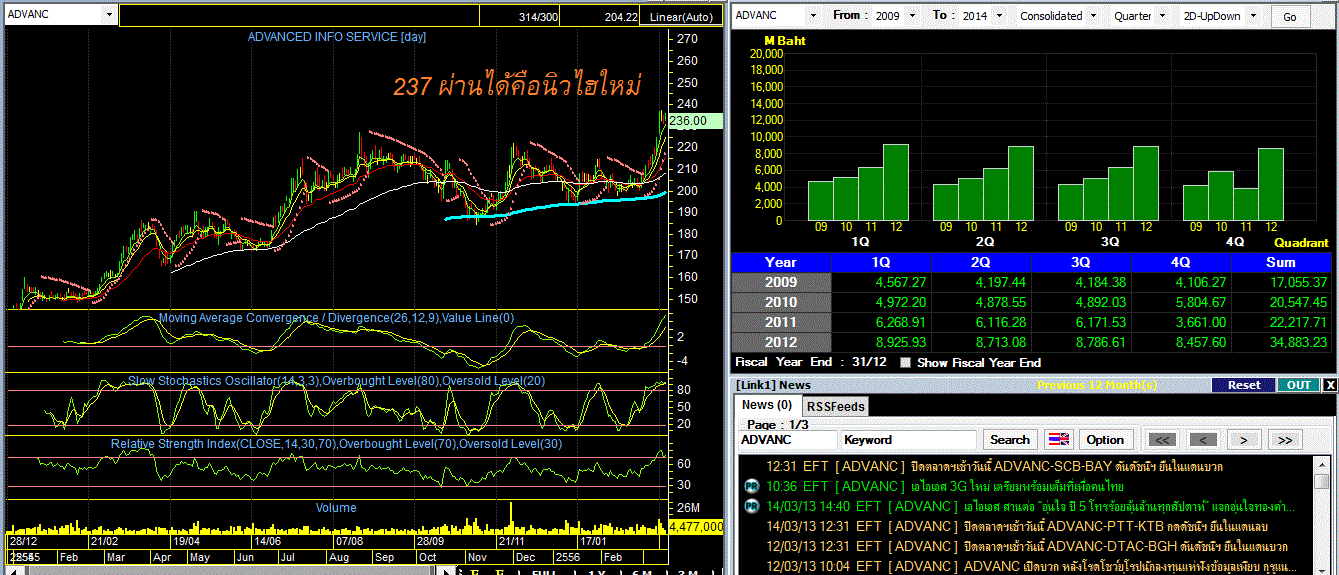The height and width of the screenshot is (575, 1339).
Task: Go to next news page
Action: tap(1243, 440)
